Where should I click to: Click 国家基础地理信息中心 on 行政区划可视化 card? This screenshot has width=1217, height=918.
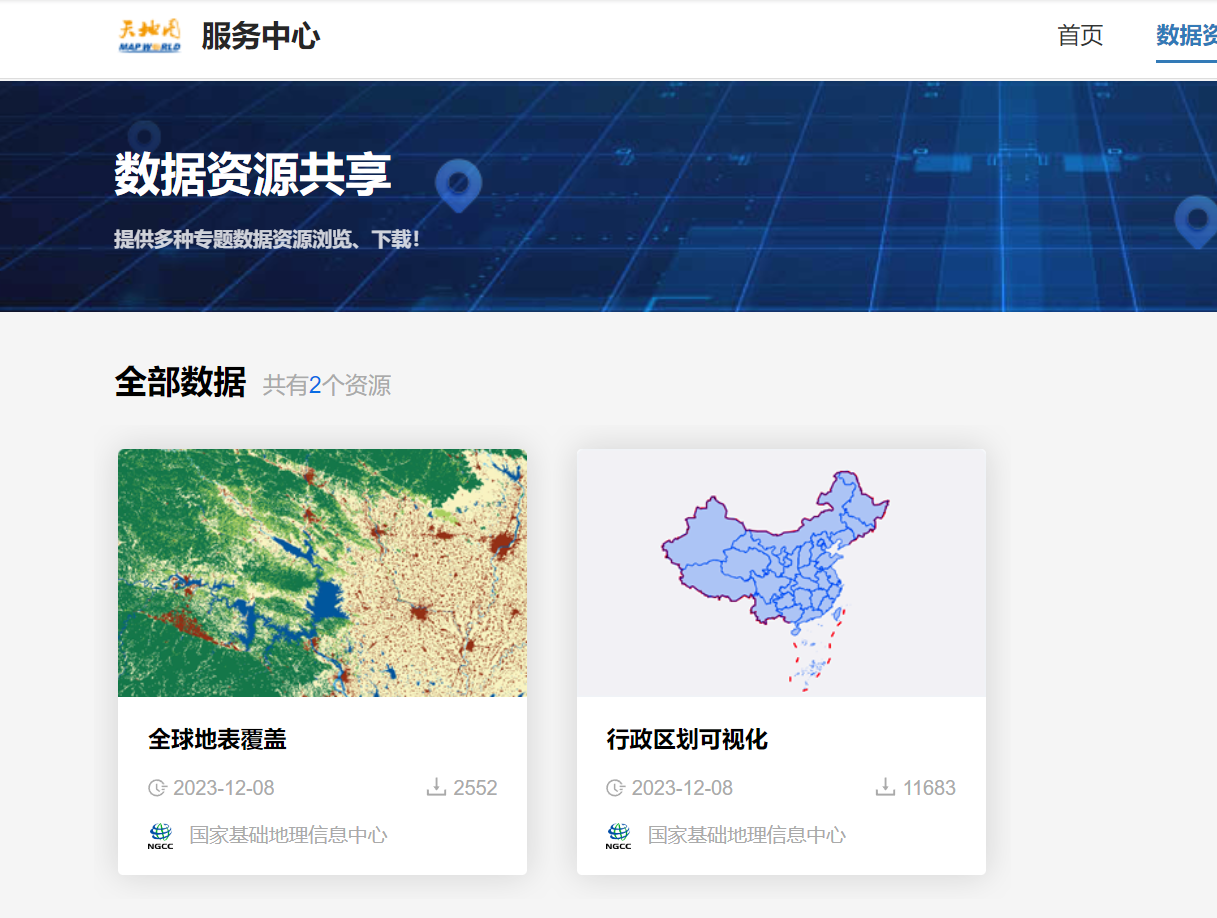[747, 835]
